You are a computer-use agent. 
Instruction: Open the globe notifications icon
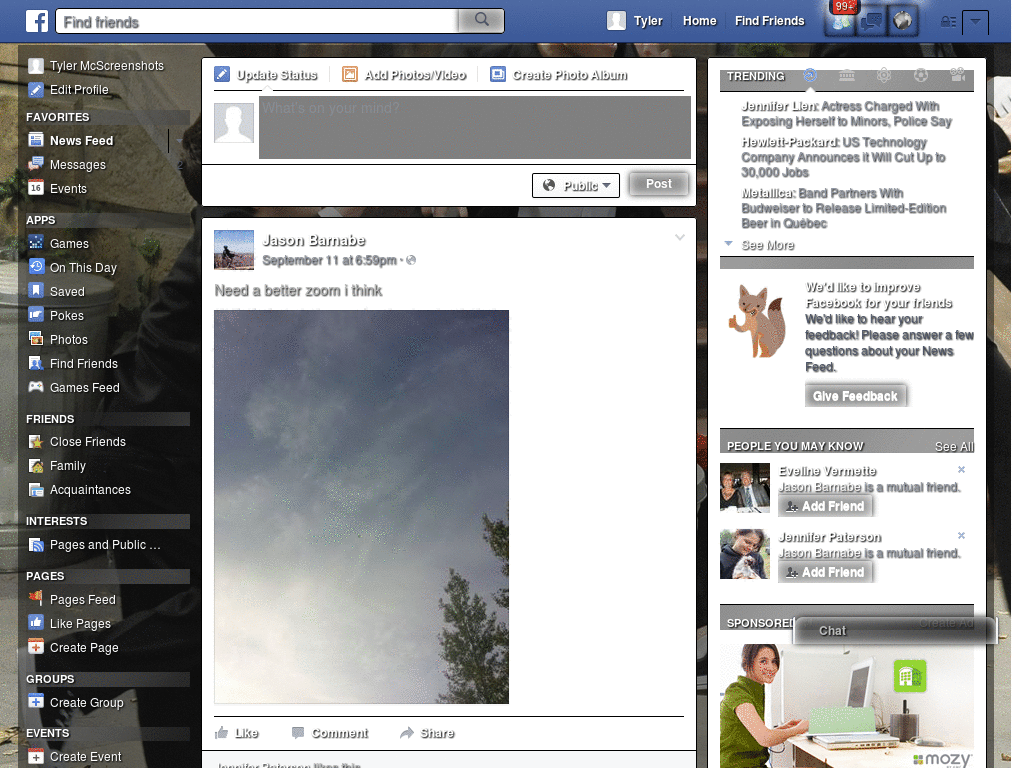pos(903,21)
